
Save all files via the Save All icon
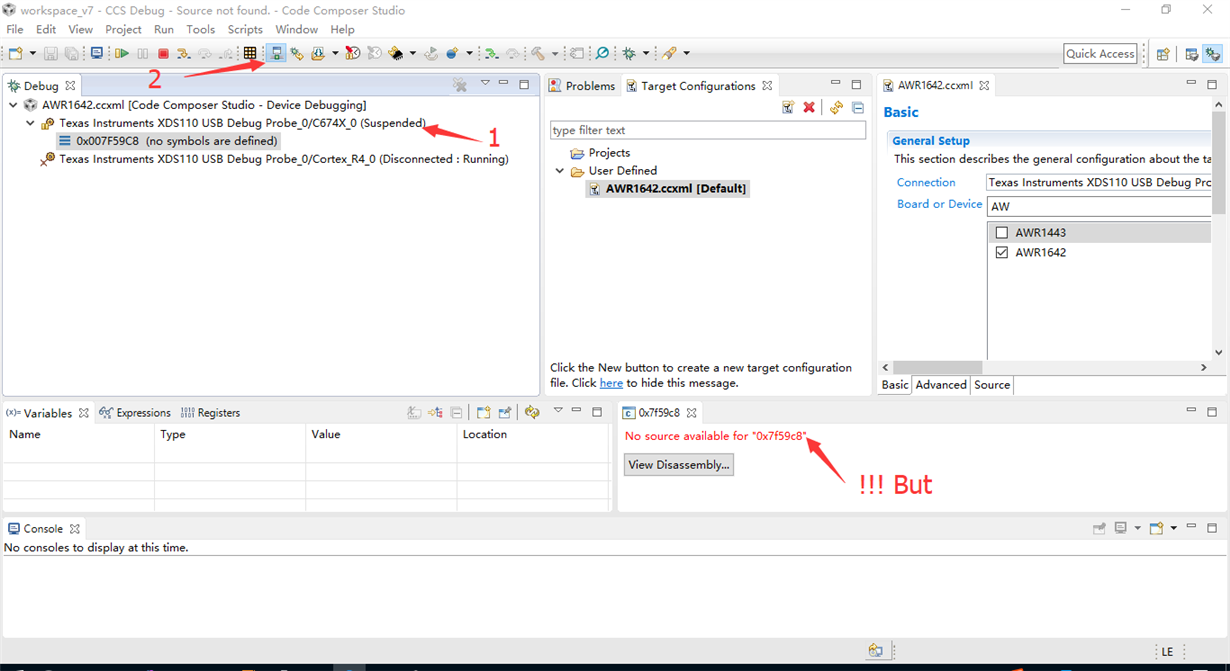coord(70,53)
